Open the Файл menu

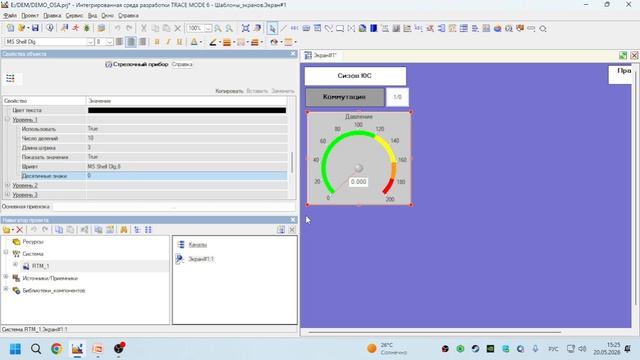pos(10,16)
